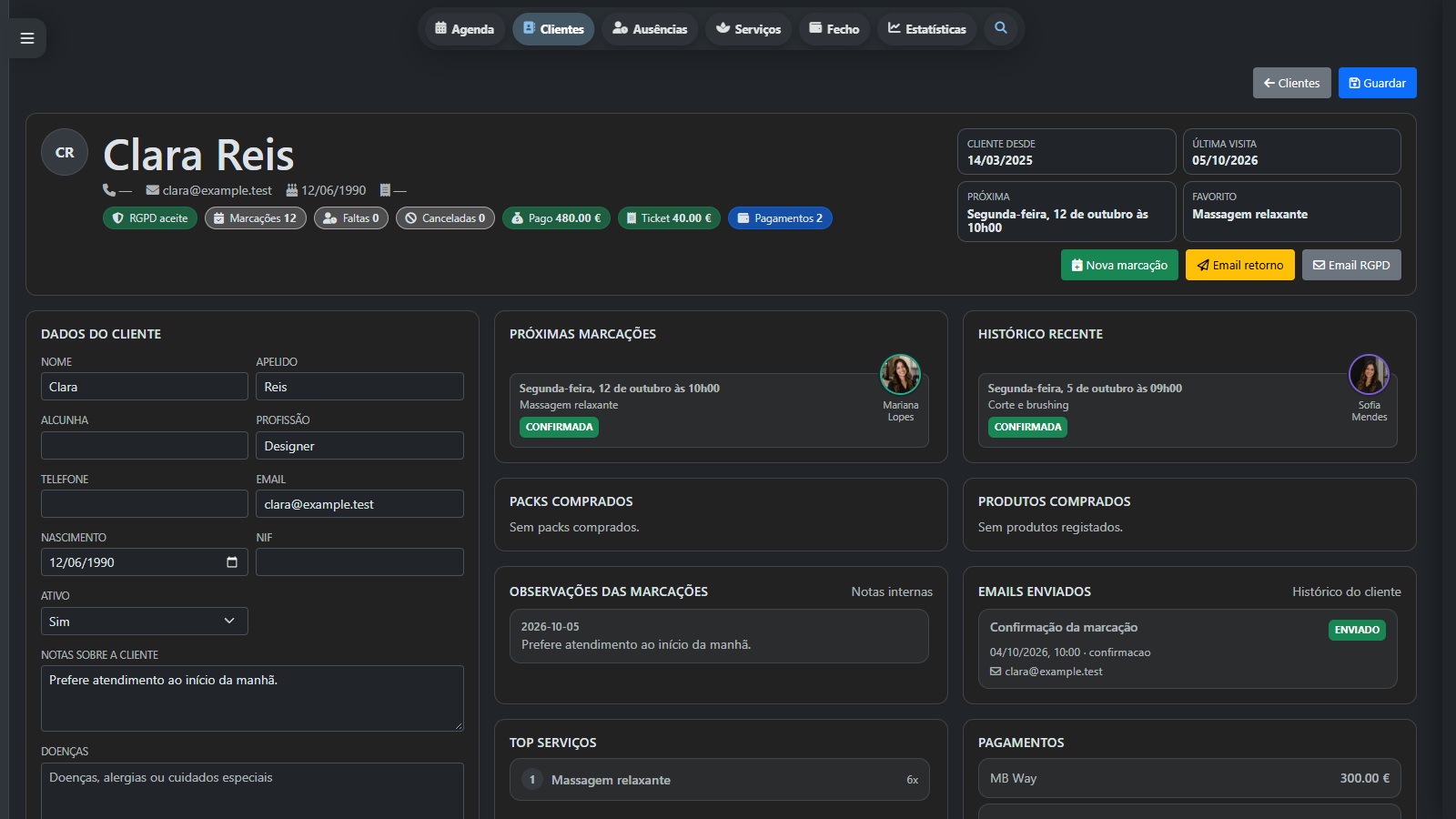Click the Ticket 40.00 € badge

[670, 218]
